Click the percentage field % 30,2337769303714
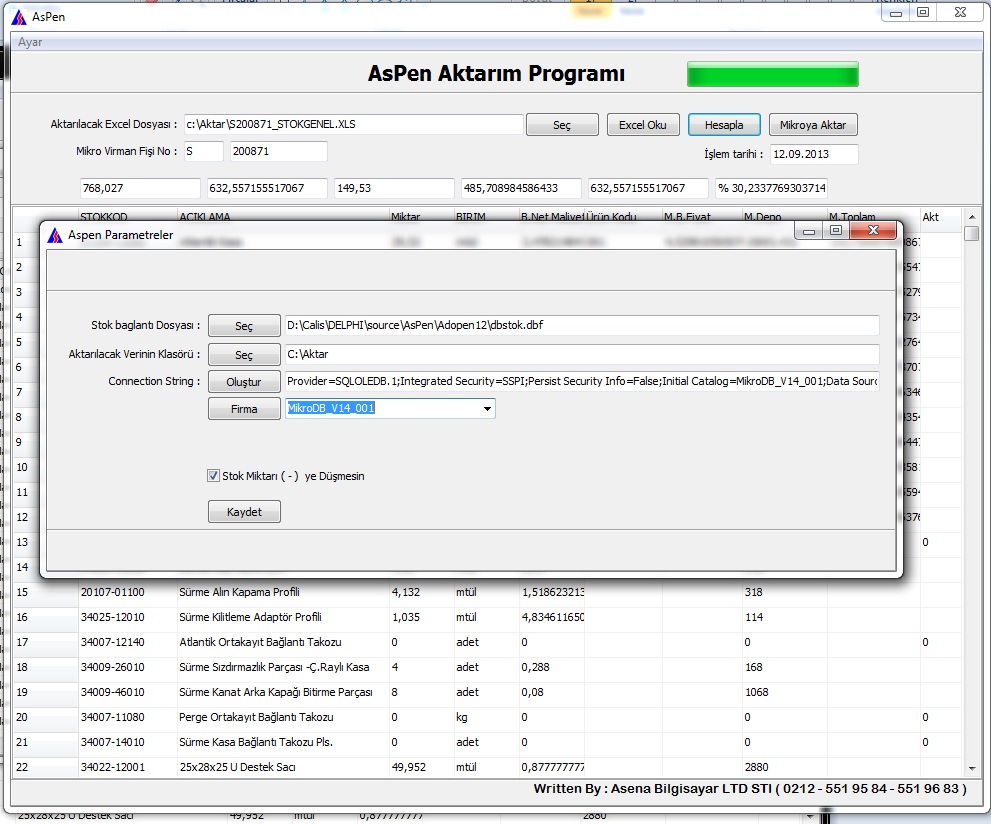 click(x=771, y=188)
